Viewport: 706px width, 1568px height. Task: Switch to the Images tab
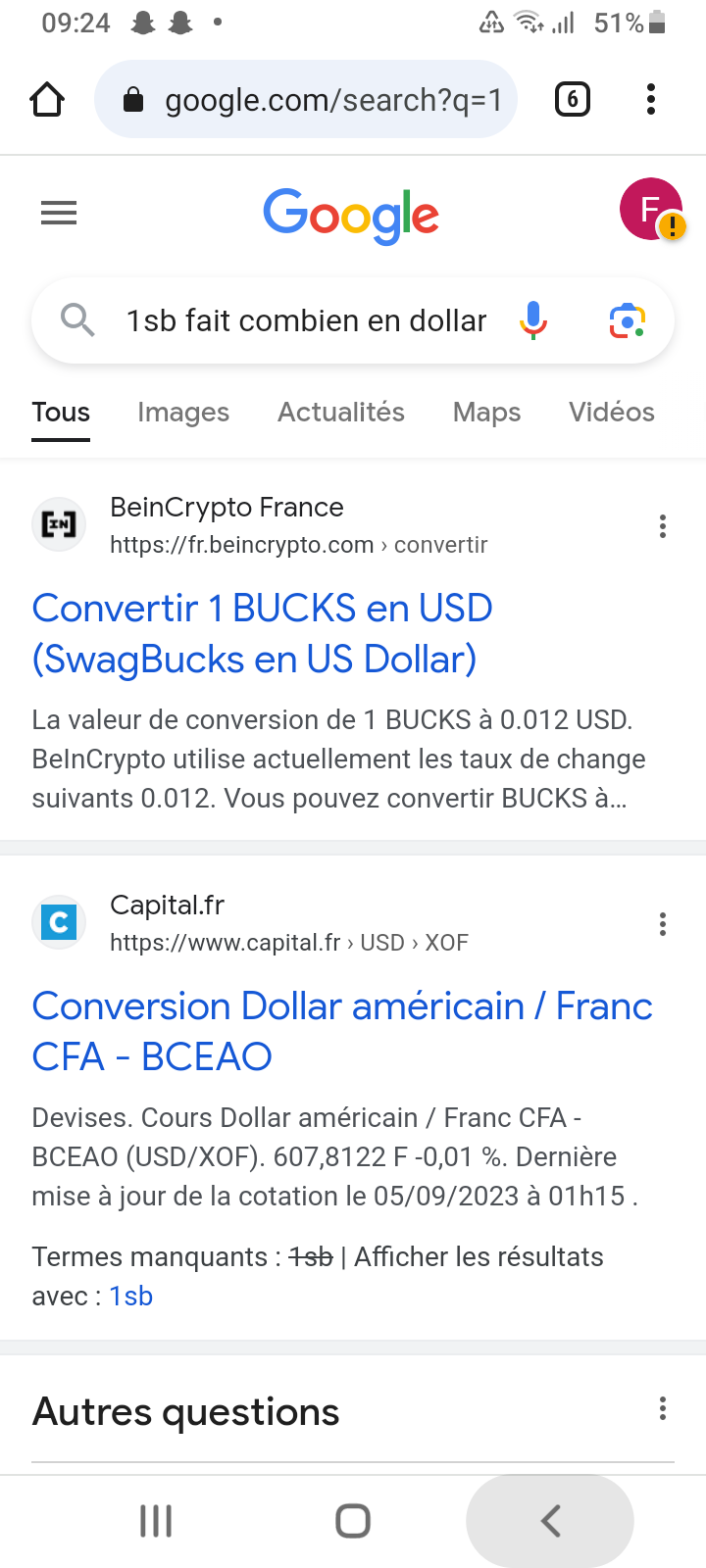(183, 413)
